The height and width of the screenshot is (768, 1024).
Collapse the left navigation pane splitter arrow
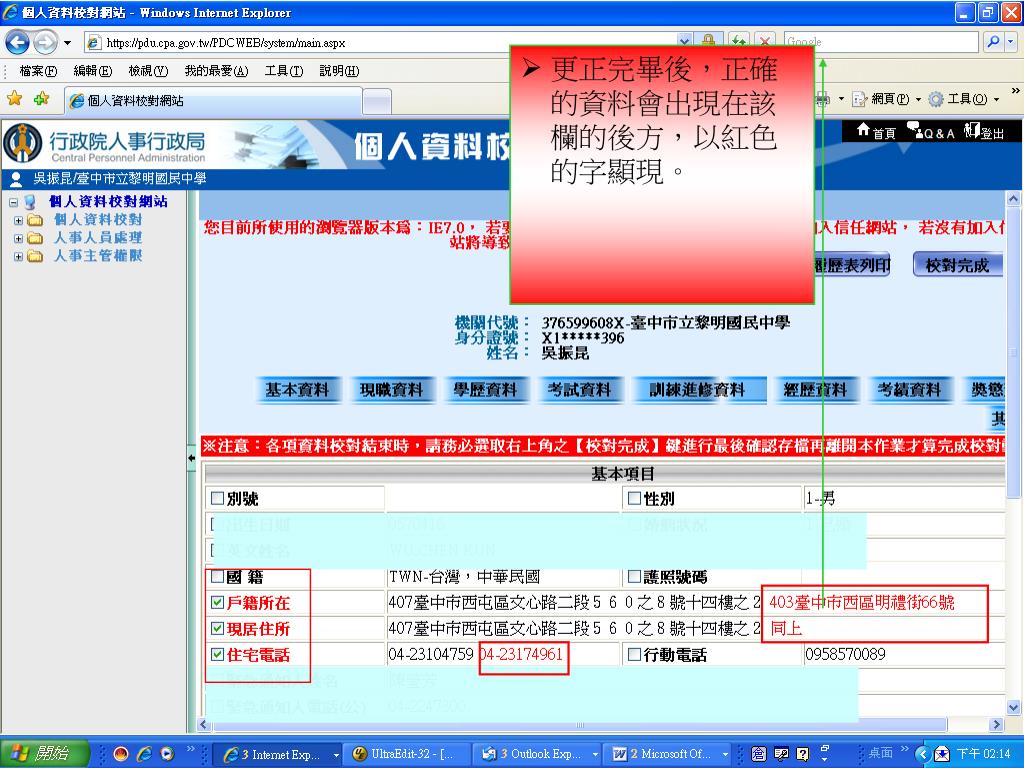pyautogui.click(x=191, y=458)
